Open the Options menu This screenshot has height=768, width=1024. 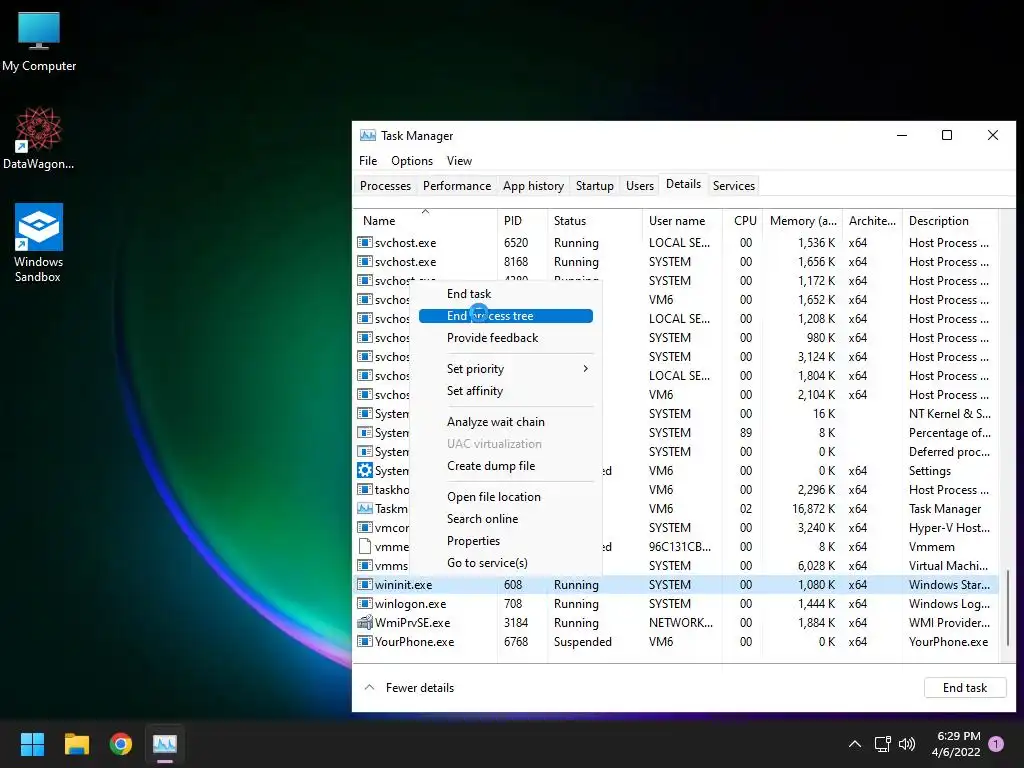click(x=411, y=161)
